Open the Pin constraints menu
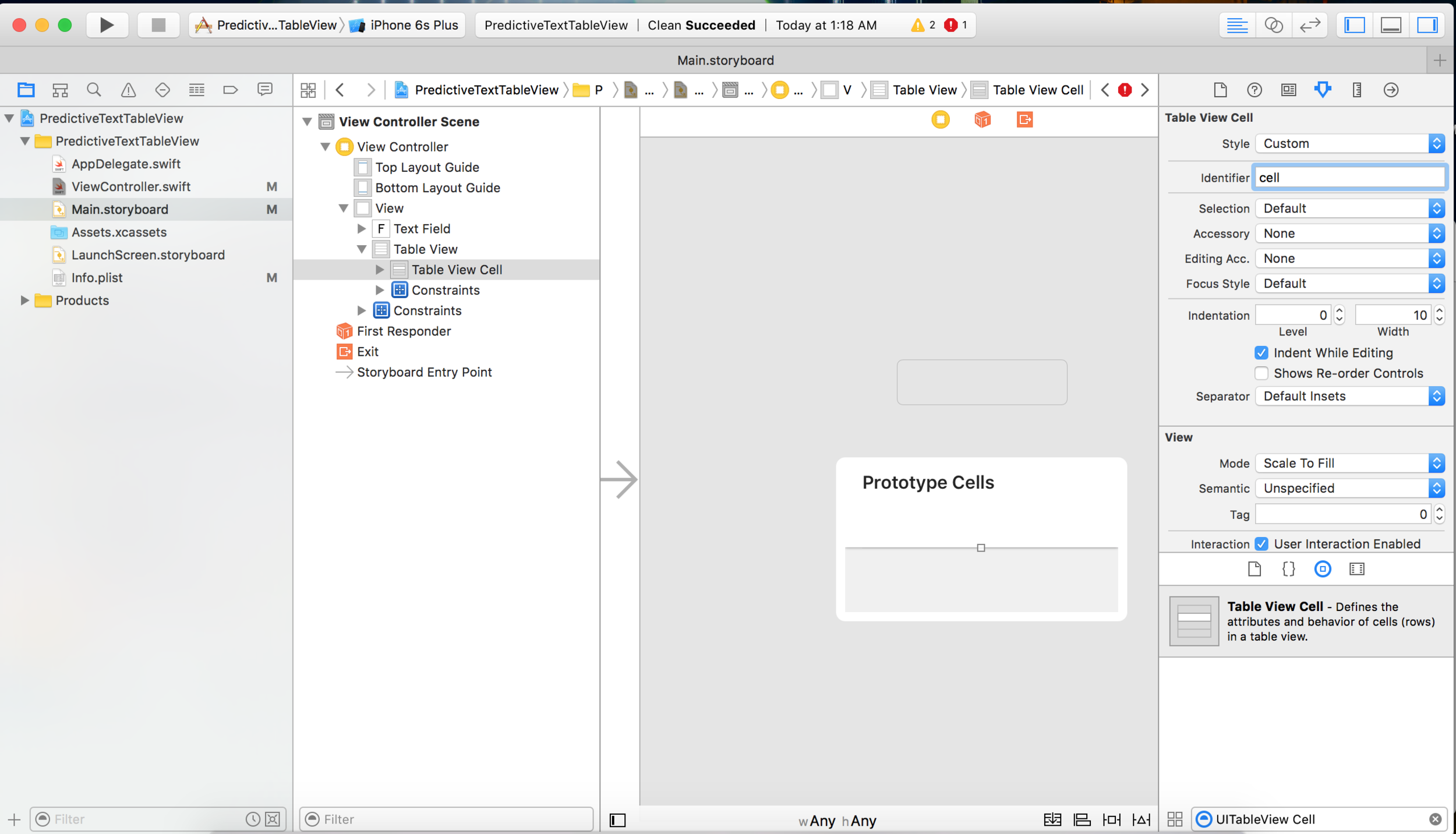Image resolution: width=1456 pixels, height=834 pixels. [1111, 820]
